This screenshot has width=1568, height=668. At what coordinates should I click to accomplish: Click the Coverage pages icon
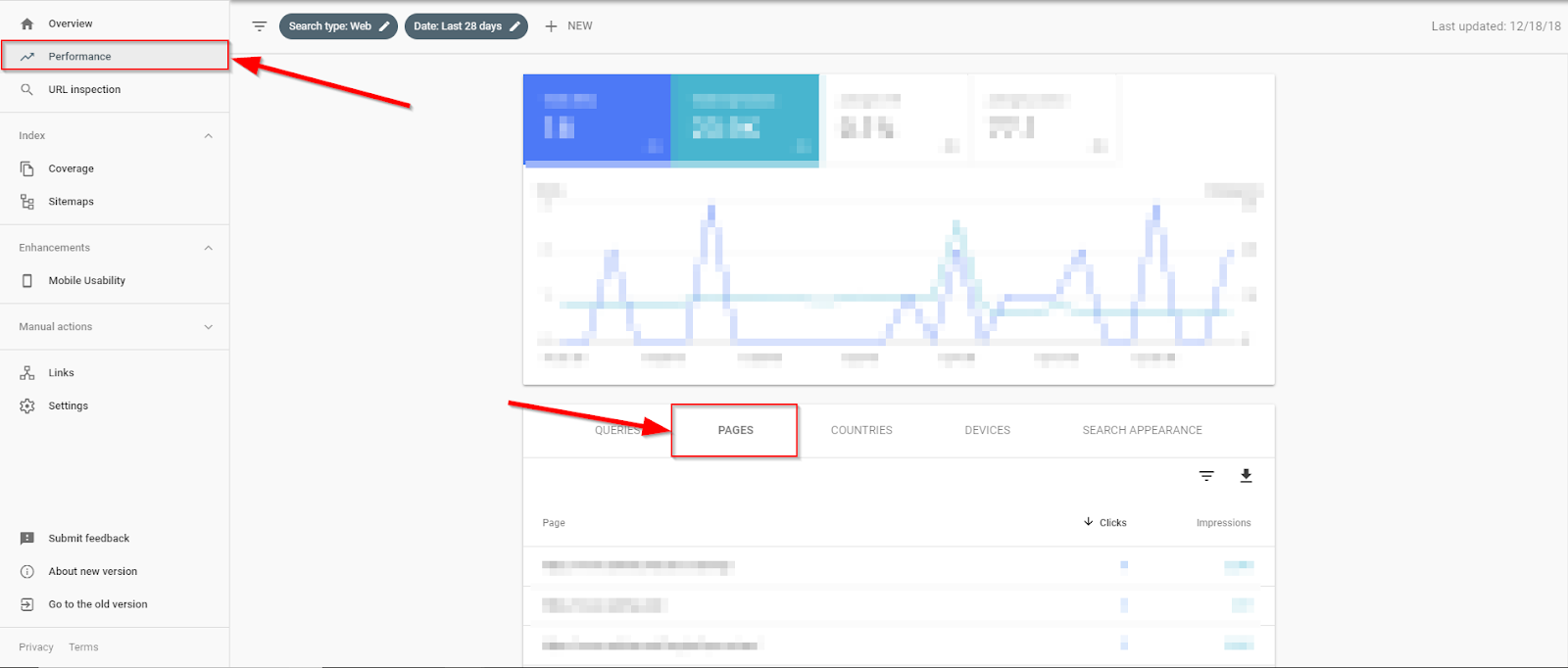point(27,168)
